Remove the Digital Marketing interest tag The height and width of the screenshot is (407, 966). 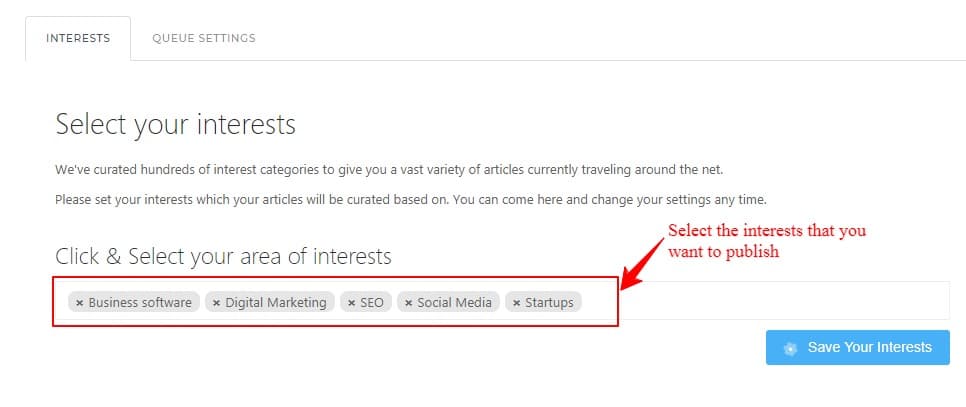coord(216,303)
